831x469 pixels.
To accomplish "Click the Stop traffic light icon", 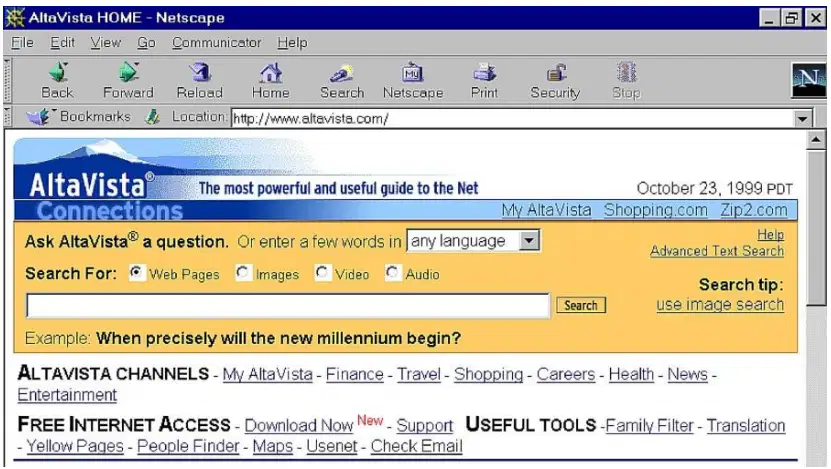I will [x=626, y=73].
